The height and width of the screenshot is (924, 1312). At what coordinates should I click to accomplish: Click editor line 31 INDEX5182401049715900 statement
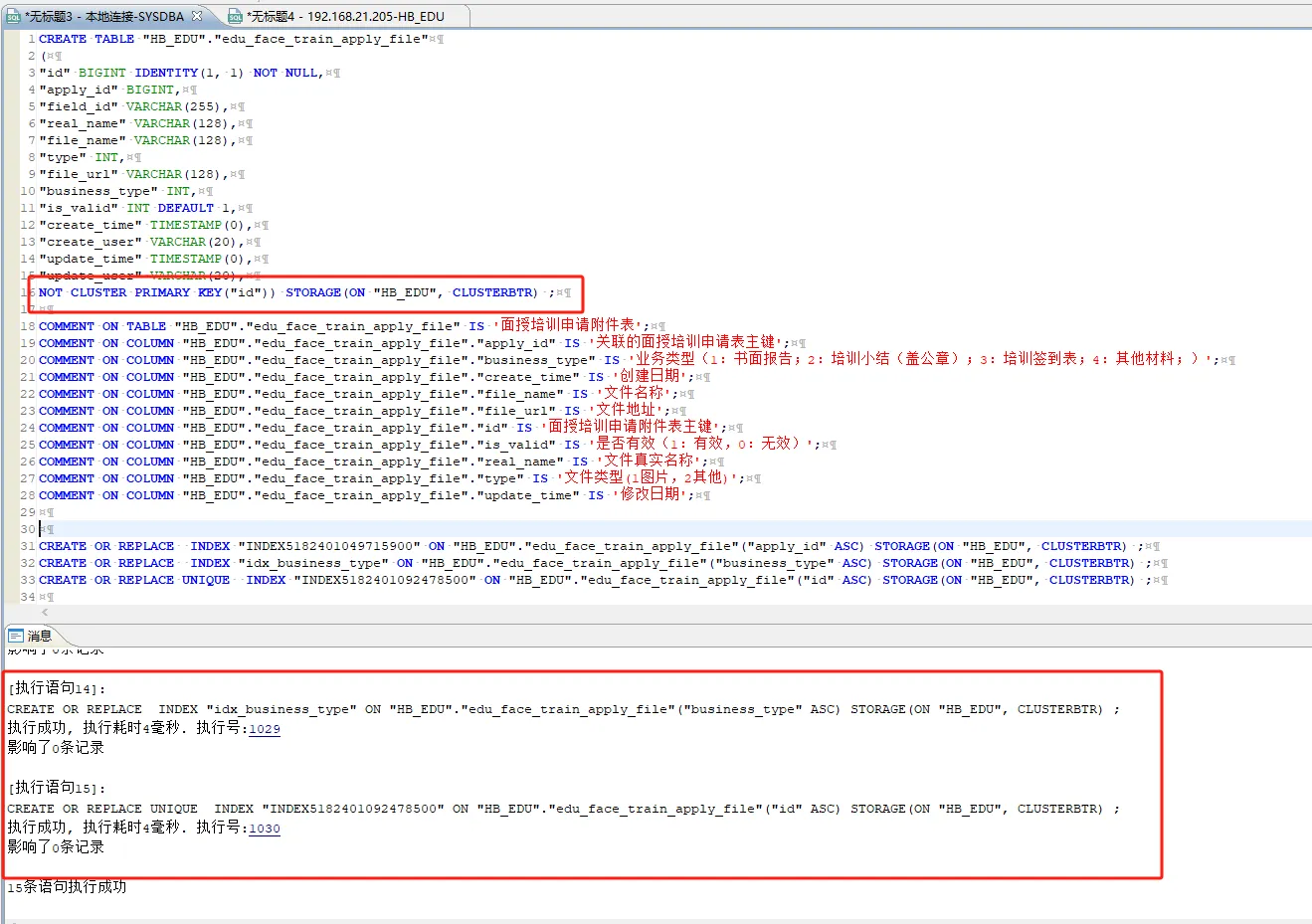click(x=591, y=546)
